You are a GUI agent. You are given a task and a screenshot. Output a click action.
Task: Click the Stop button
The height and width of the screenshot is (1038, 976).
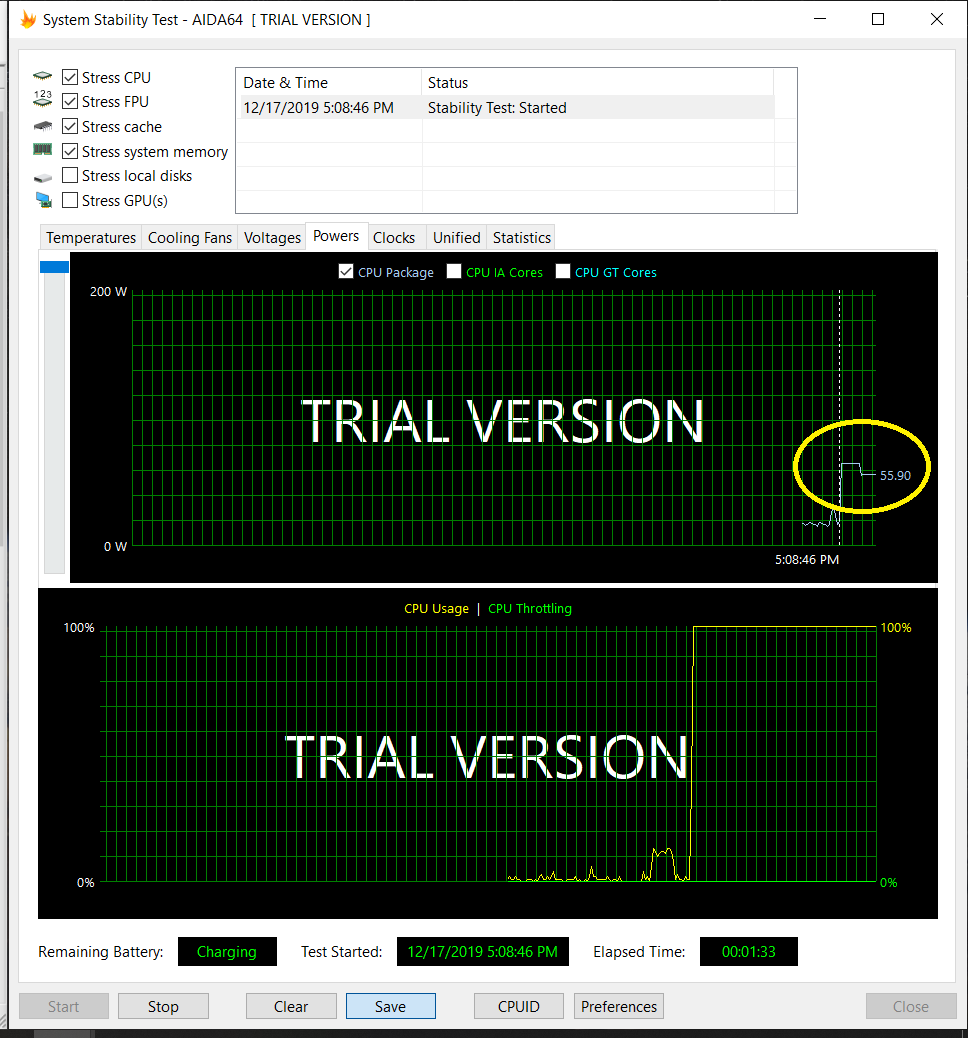click(x=164, y=1006)
